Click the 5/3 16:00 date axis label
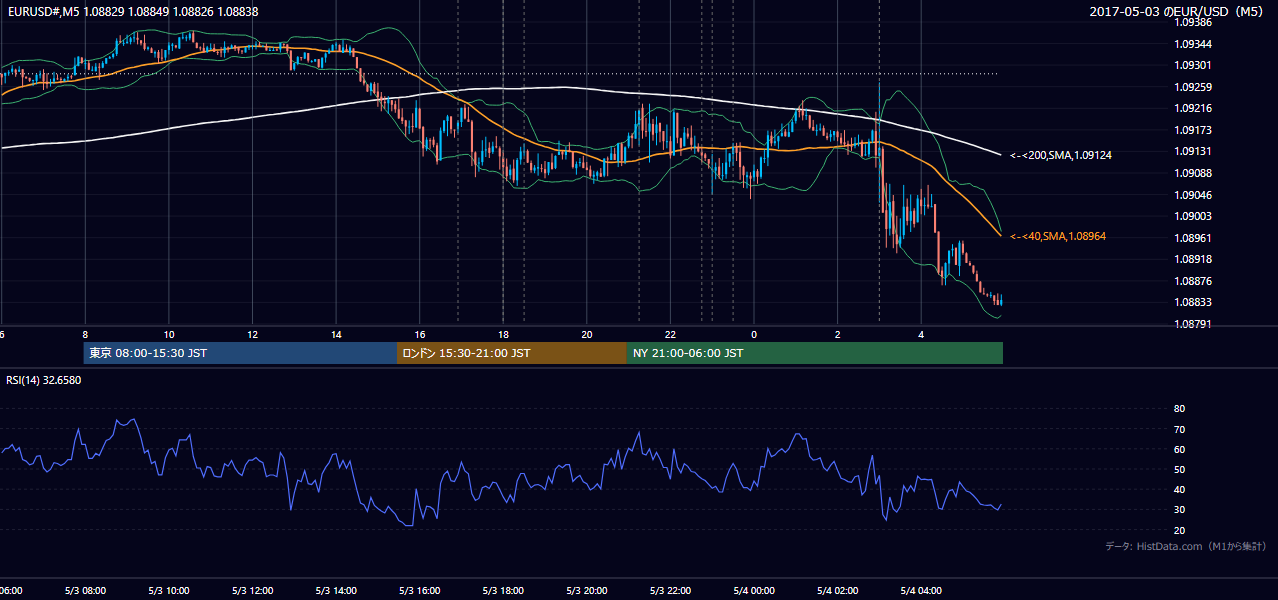The image size is (1278, 600). point(420,591)
